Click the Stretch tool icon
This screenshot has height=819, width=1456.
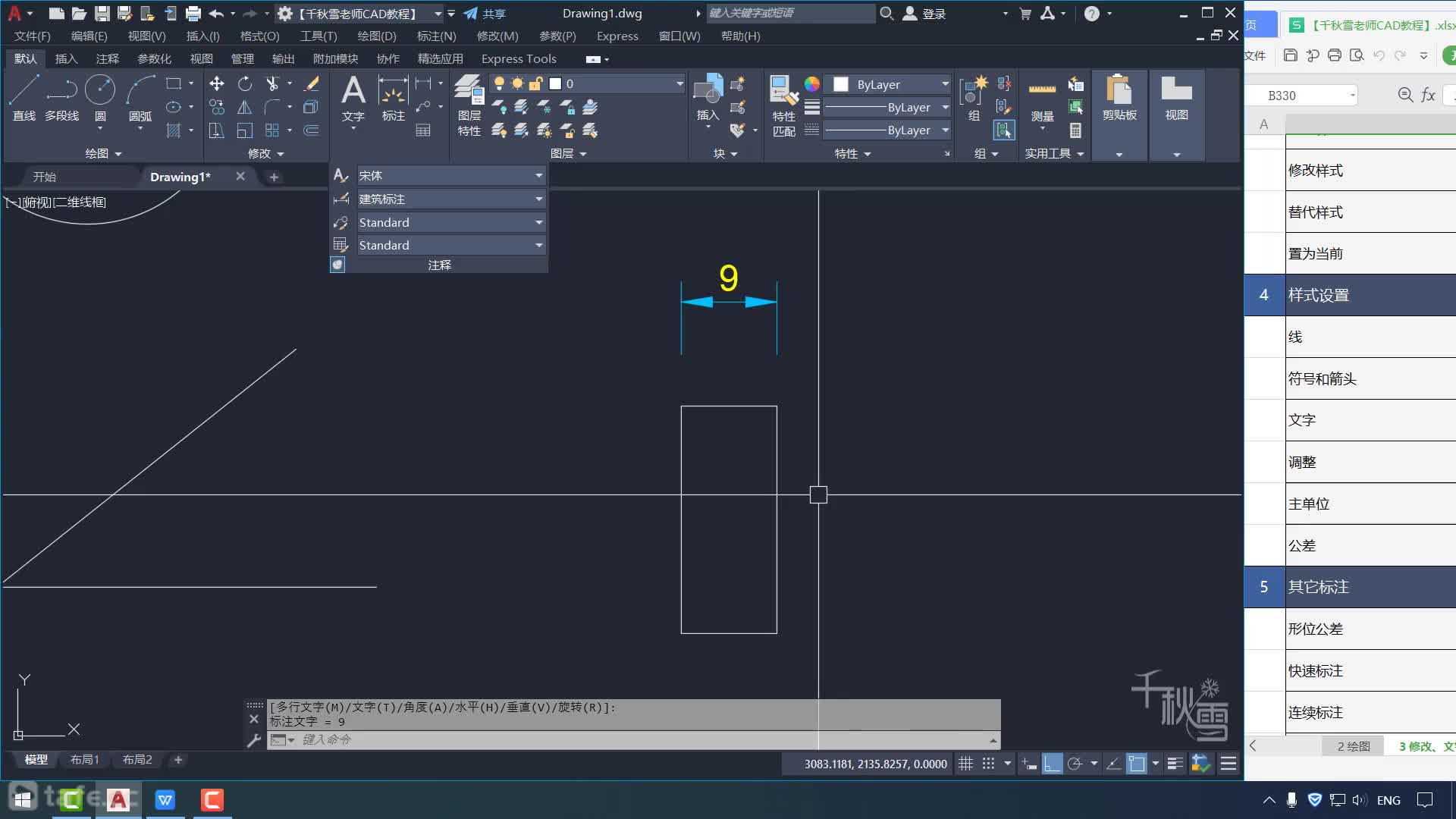pos(217,130)
